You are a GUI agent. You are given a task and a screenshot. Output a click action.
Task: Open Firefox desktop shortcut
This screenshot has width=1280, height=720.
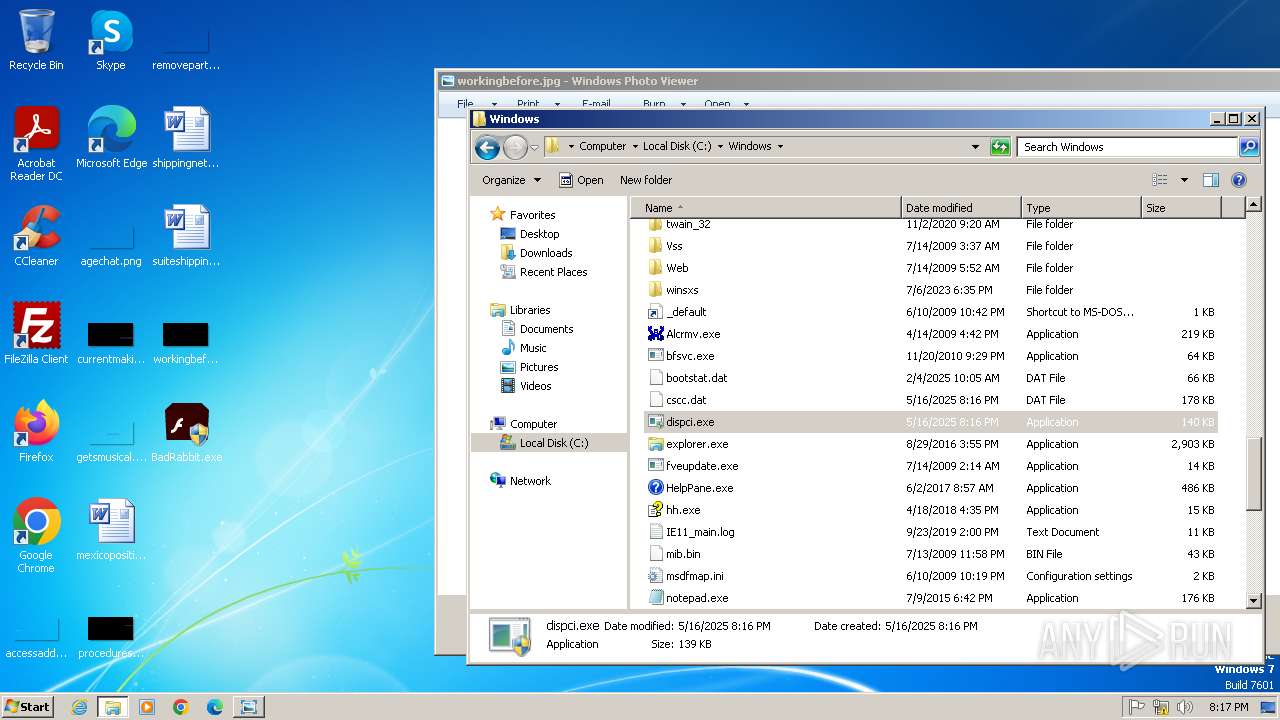[x=36, y=431]
